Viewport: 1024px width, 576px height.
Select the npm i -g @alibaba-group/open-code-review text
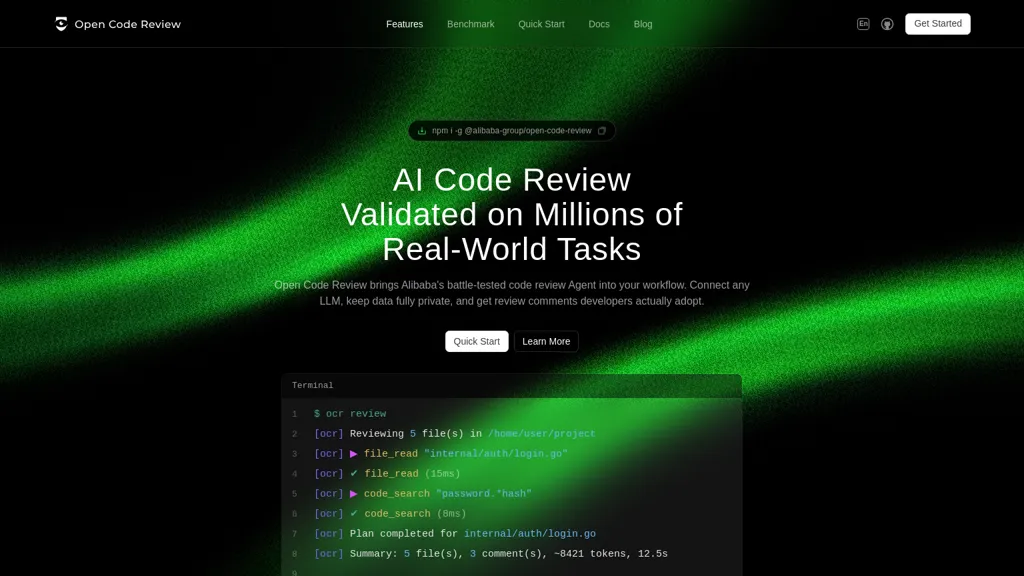pyautogui.click(x=511, y=131)
